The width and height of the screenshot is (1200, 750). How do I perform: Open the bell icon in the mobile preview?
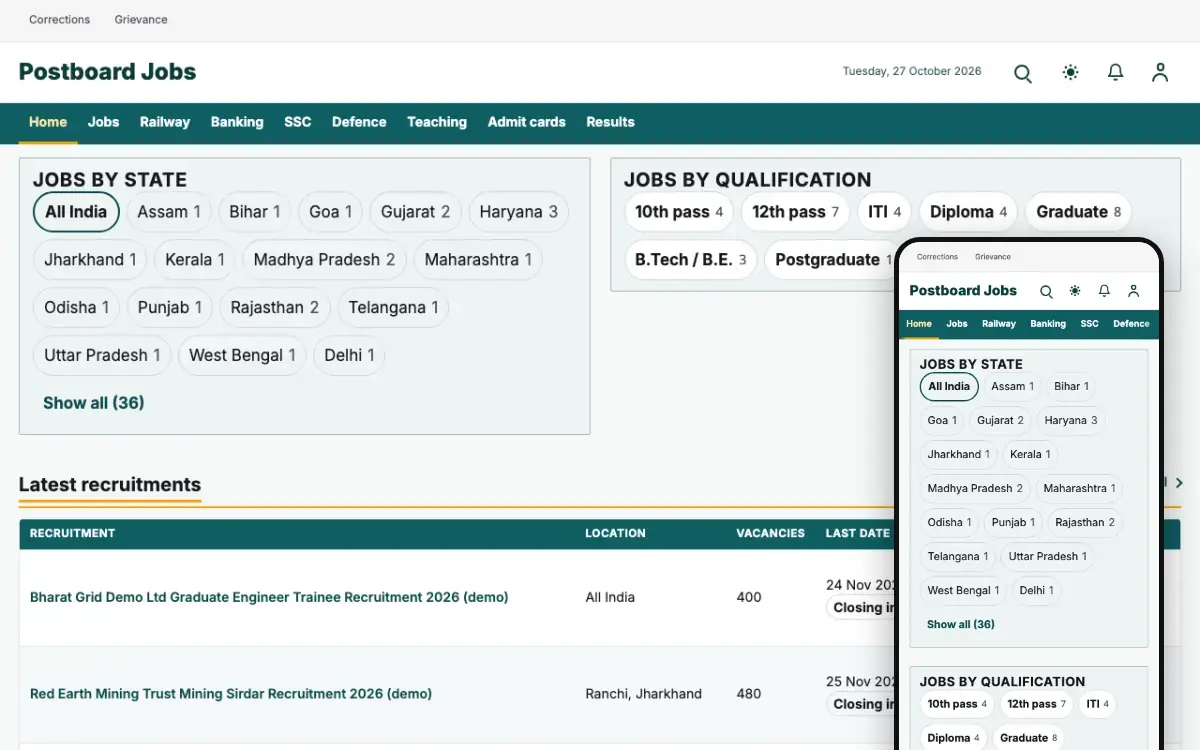[x=1104, y=291]
